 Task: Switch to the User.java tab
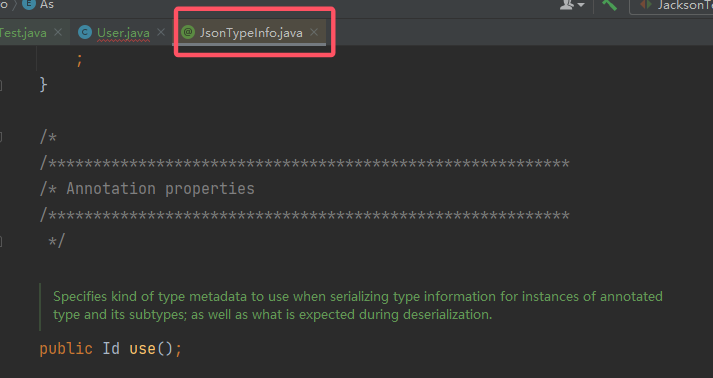tap(123, 33)
